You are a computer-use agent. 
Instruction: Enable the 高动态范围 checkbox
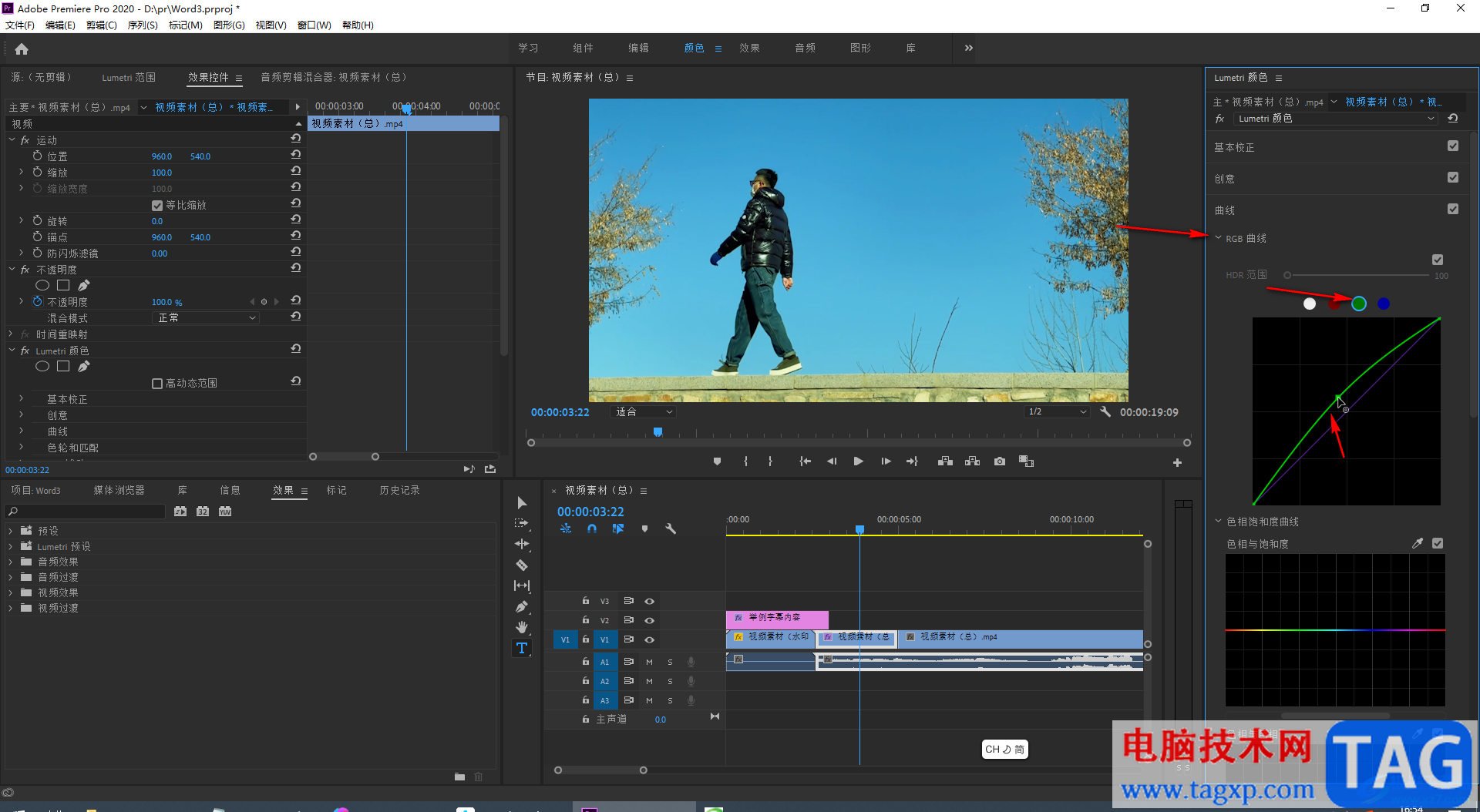(x=157, y=384)
